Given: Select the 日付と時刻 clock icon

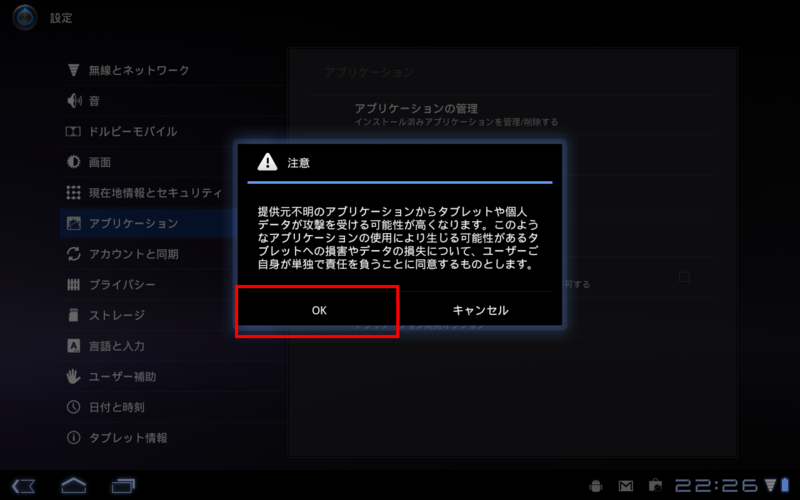Looking at the screenshot, I should point(73,407).
